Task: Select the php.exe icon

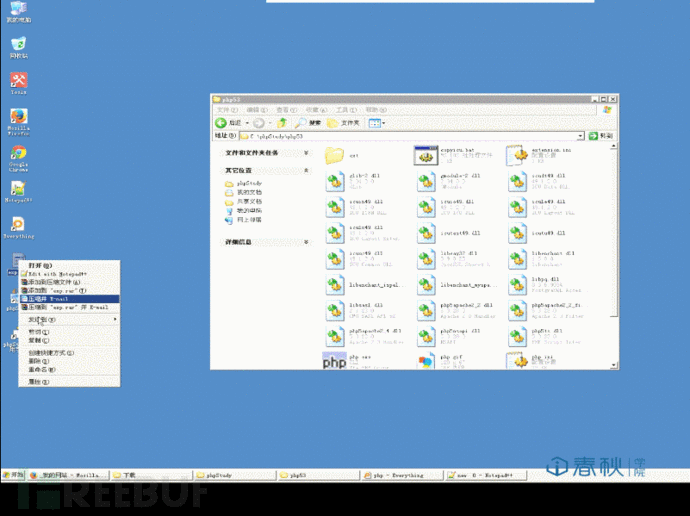Action: 334,361
